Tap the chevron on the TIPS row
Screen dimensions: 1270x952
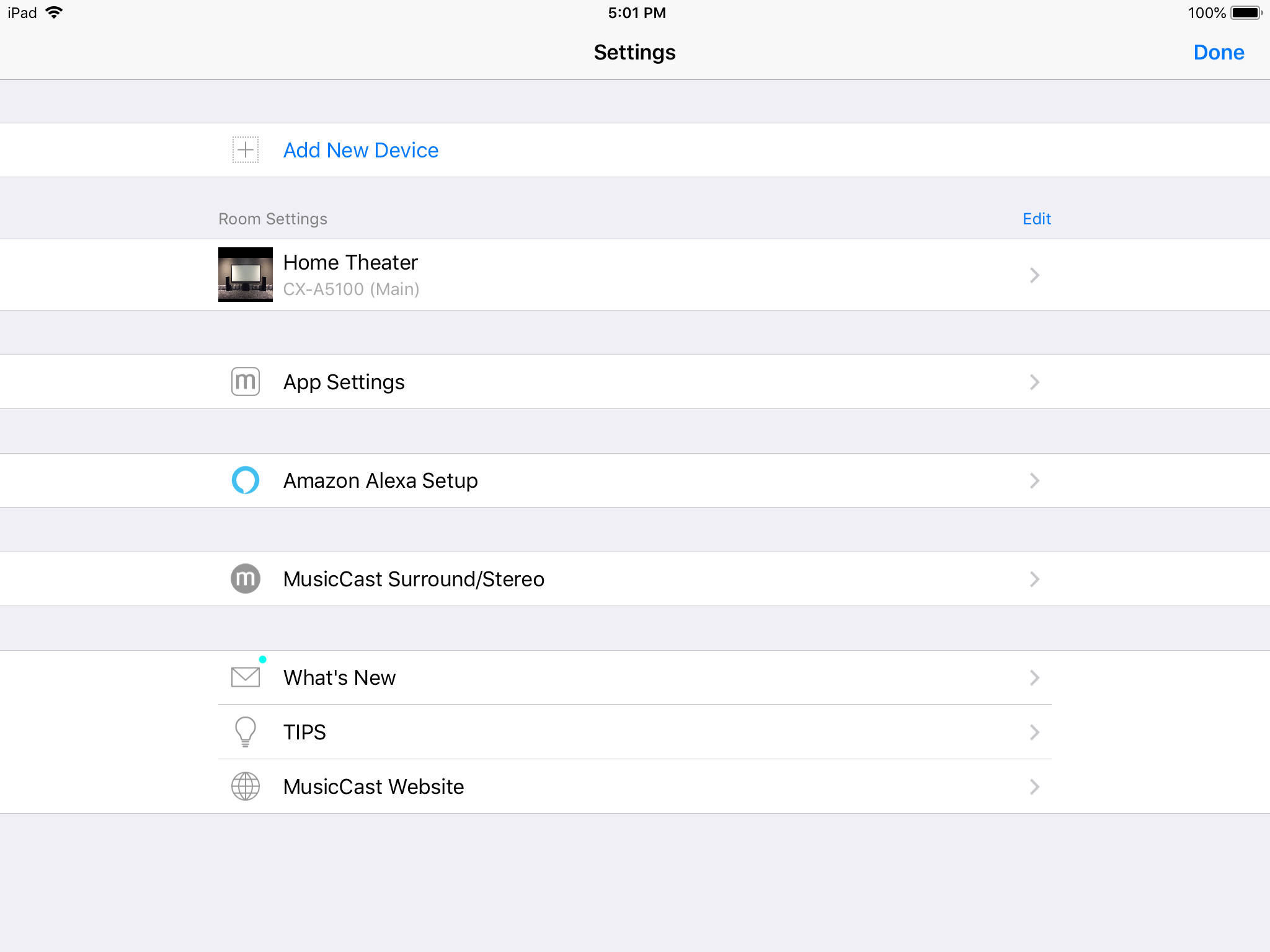1034,732
